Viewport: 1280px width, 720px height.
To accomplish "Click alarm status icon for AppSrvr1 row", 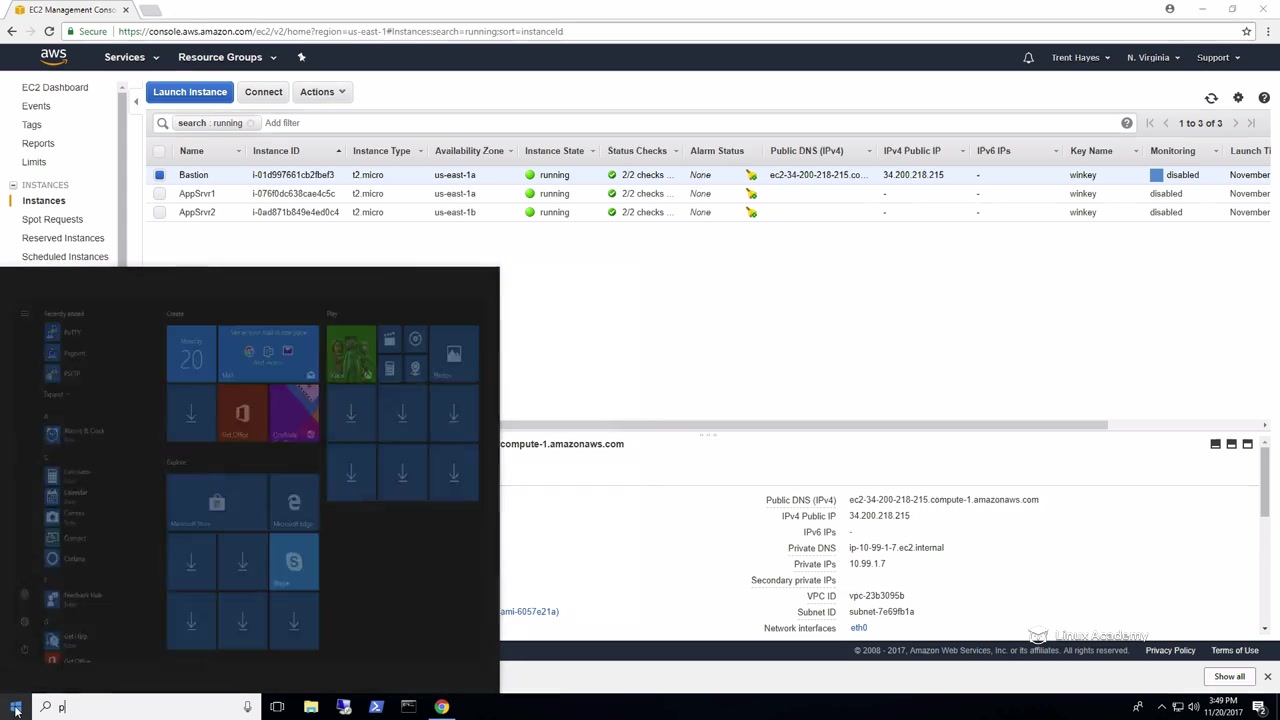I will coord(751,194).
